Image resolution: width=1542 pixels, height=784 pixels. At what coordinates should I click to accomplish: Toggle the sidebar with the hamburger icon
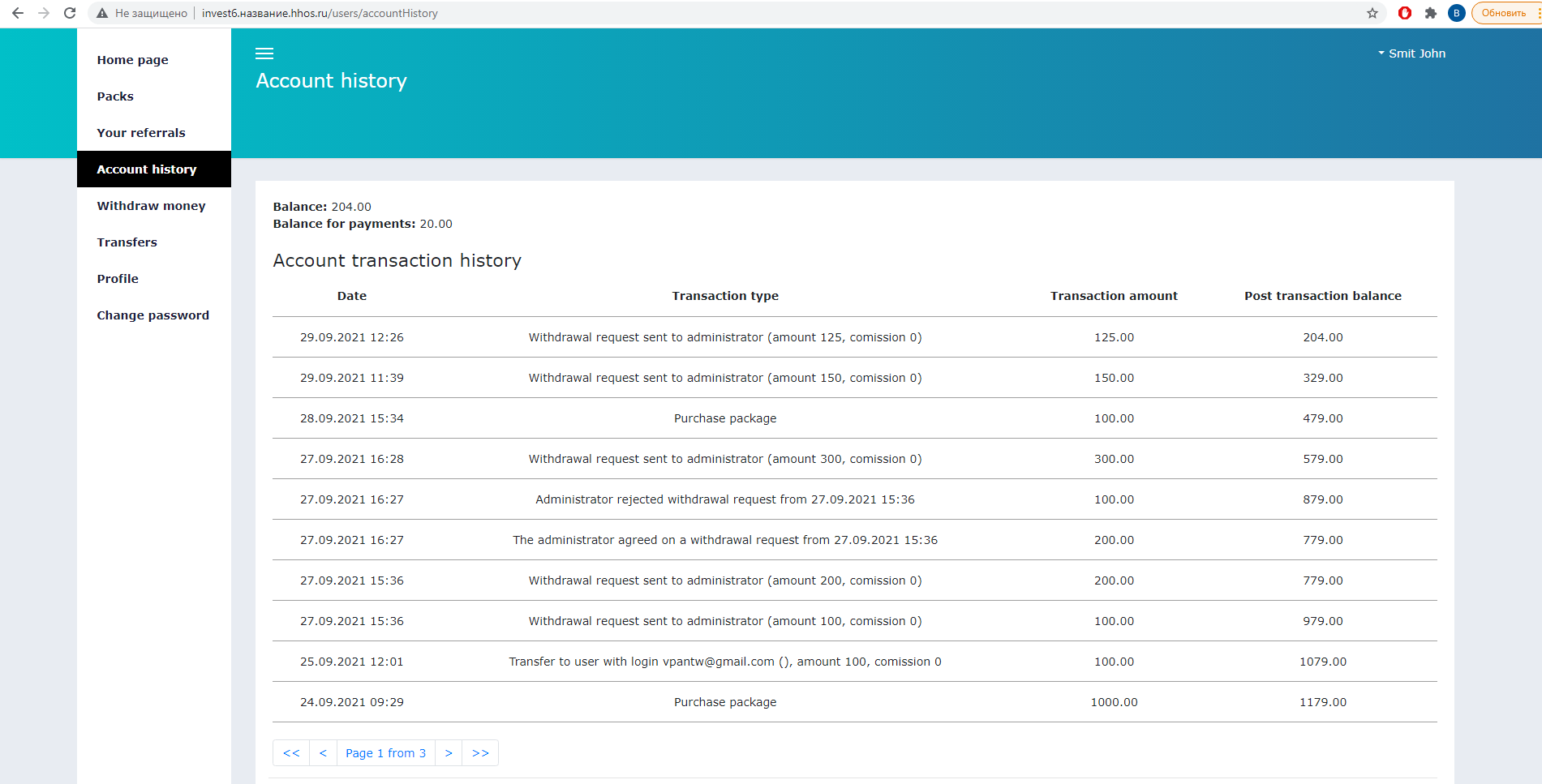tap(264, 54)
